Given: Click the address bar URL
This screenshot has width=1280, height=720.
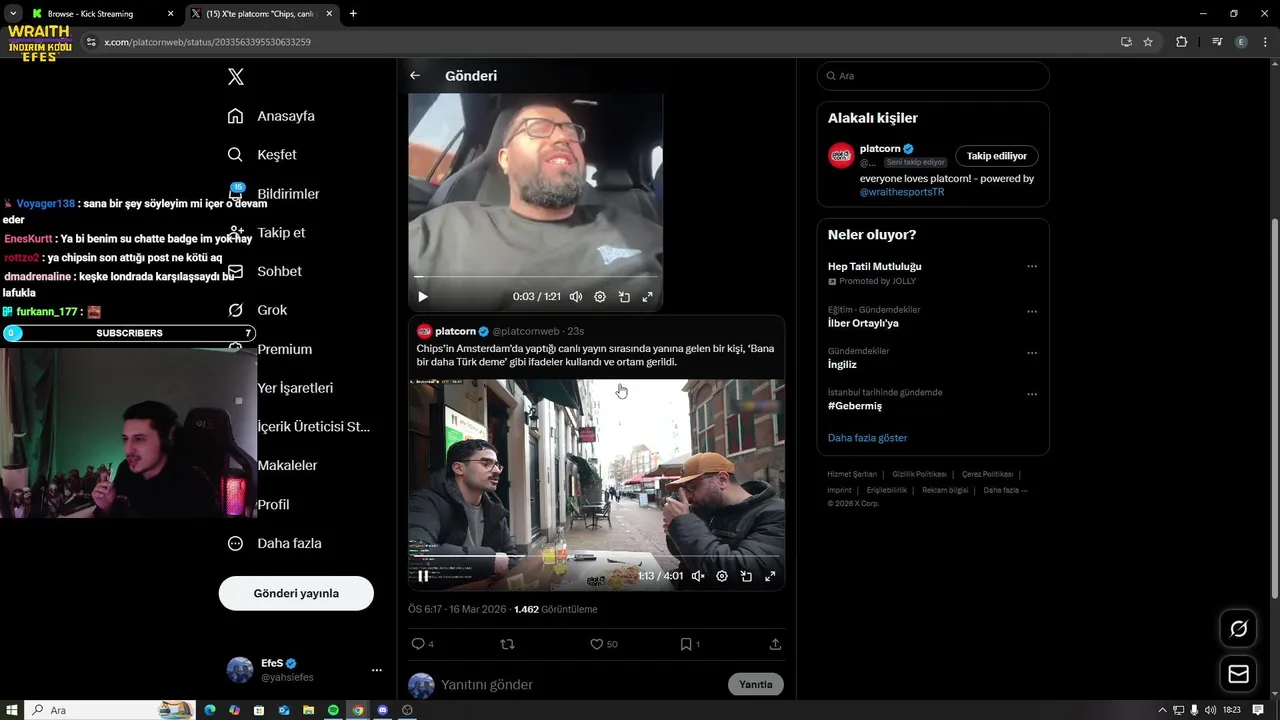Looking at the screenshot, I should tap(208, 42).
